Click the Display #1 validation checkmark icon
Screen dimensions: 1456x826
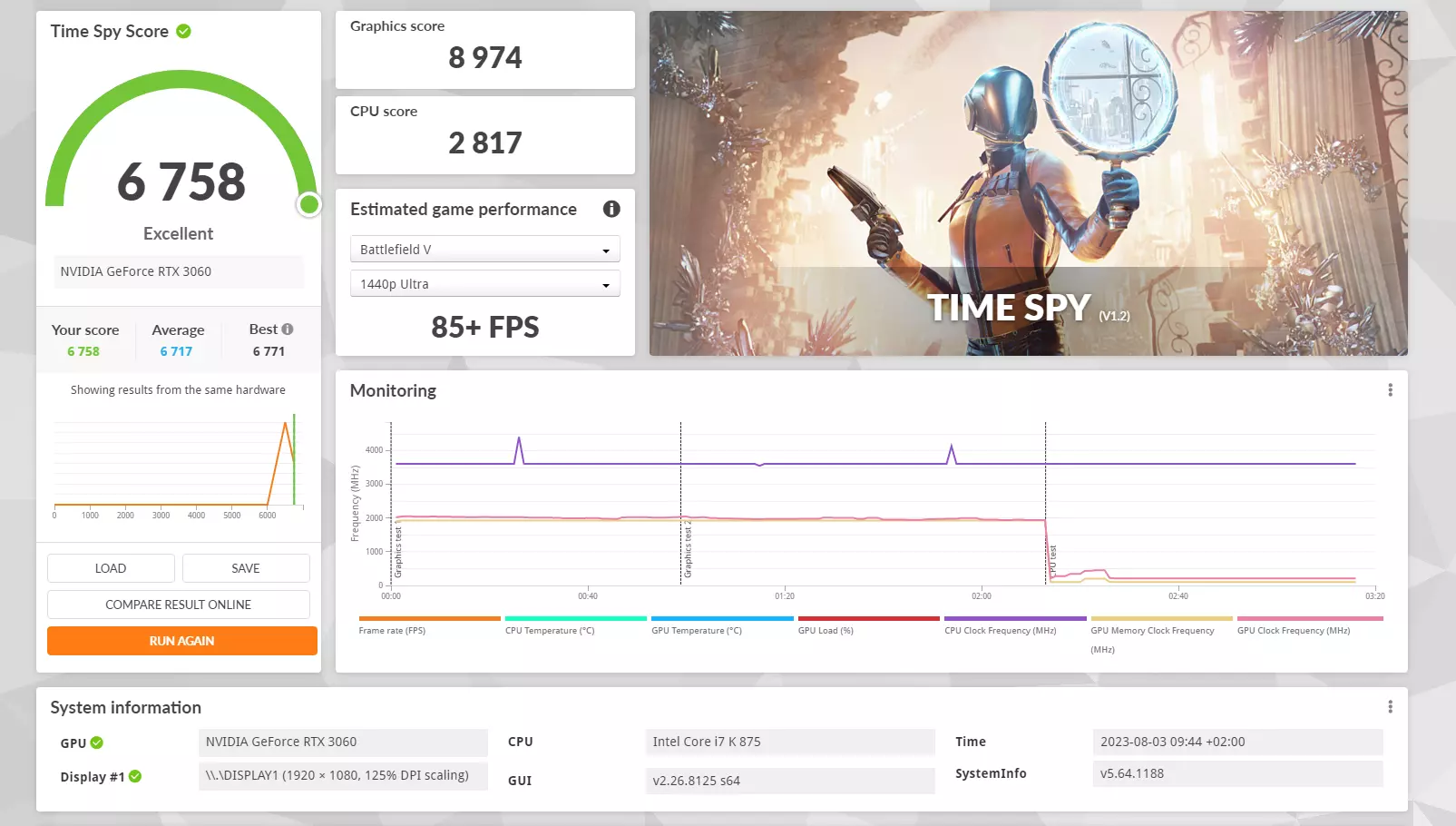point(135,776)
